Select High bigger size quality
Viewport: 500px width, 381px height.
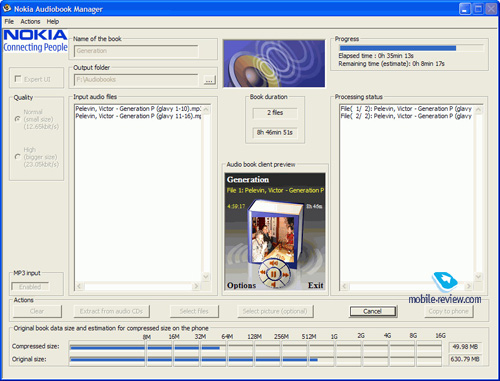point(18,157)
